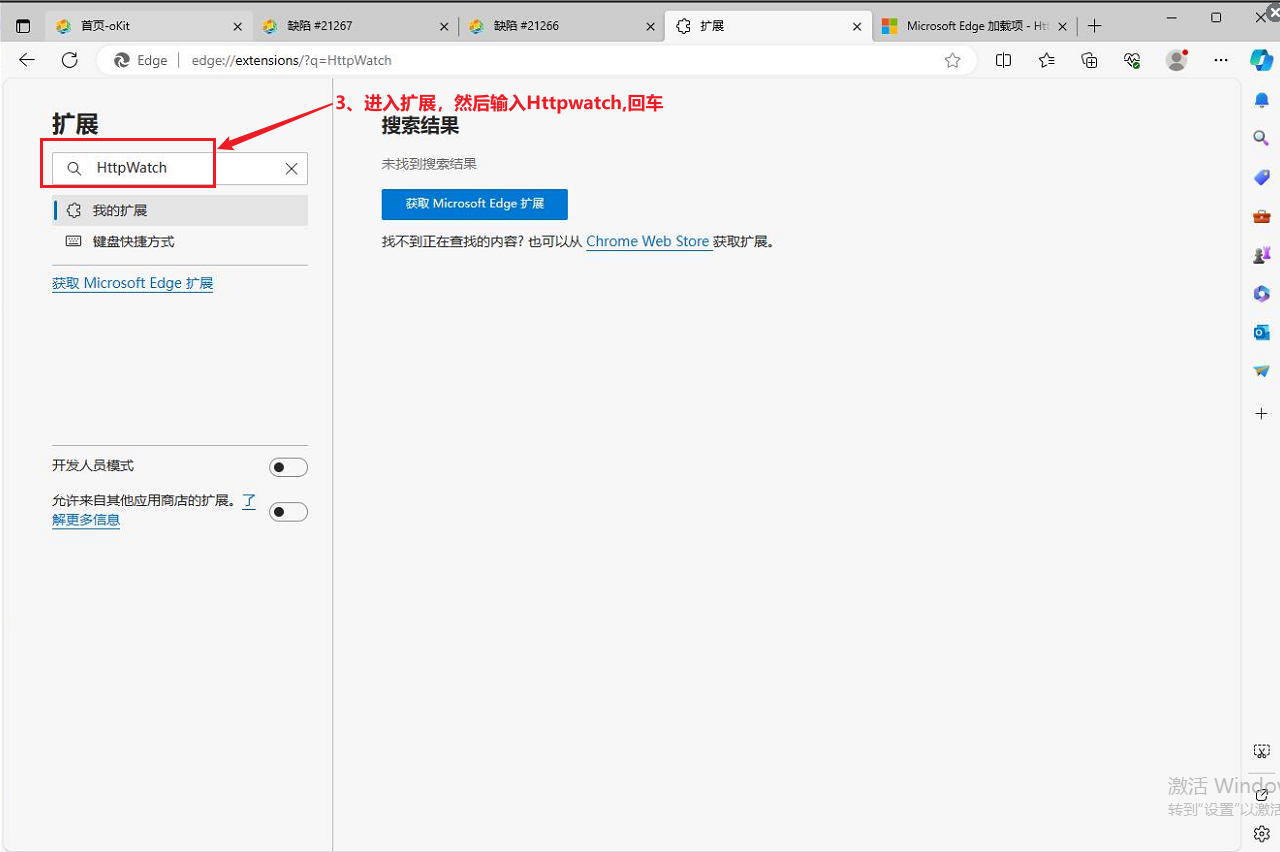Screen dimensions: 1280x852
Task: Close the 缺陷 #21266 tab
Action: tap(650, 27)
